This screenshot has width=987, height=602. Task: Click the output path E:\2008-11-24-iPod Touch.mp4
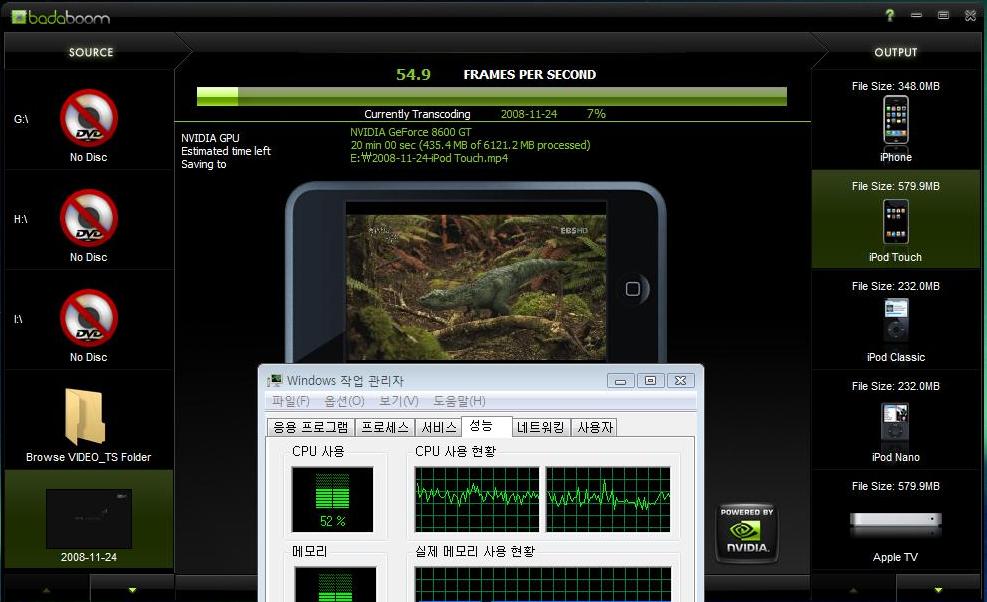429,158
